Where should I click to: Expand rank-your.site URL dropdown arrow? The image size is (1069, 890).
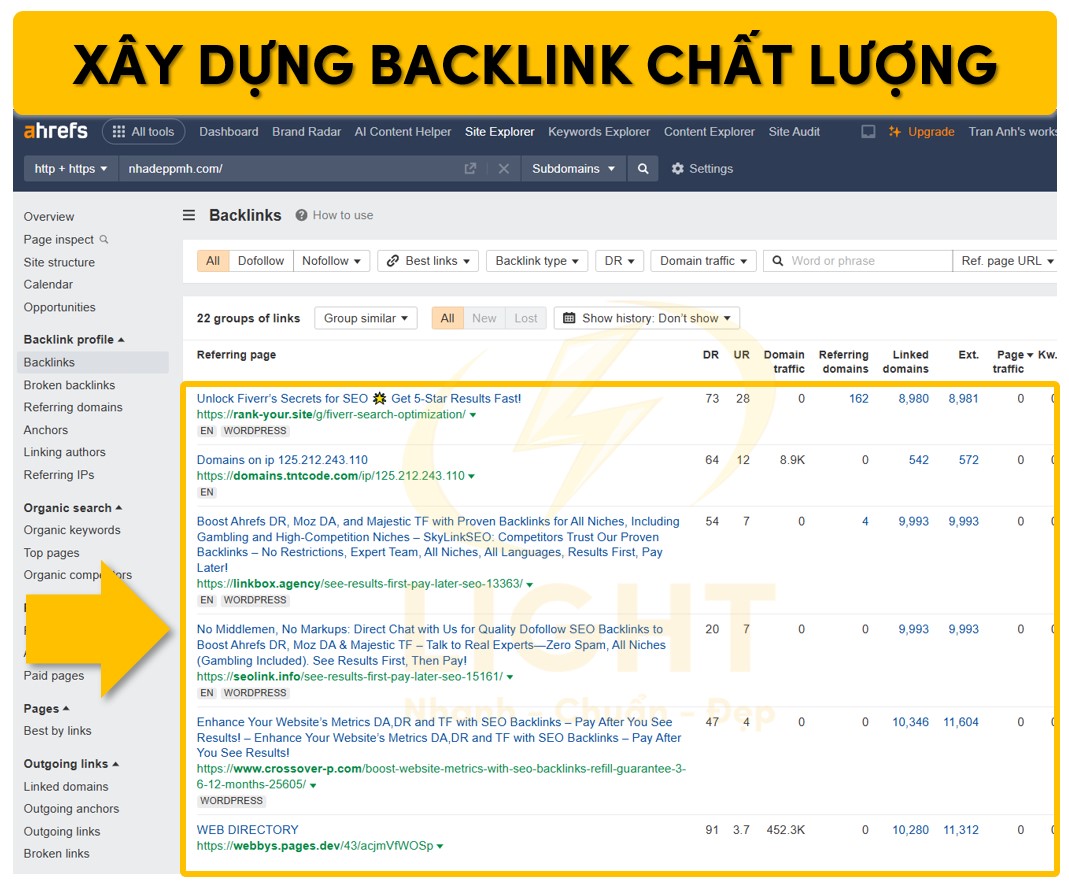473,415
